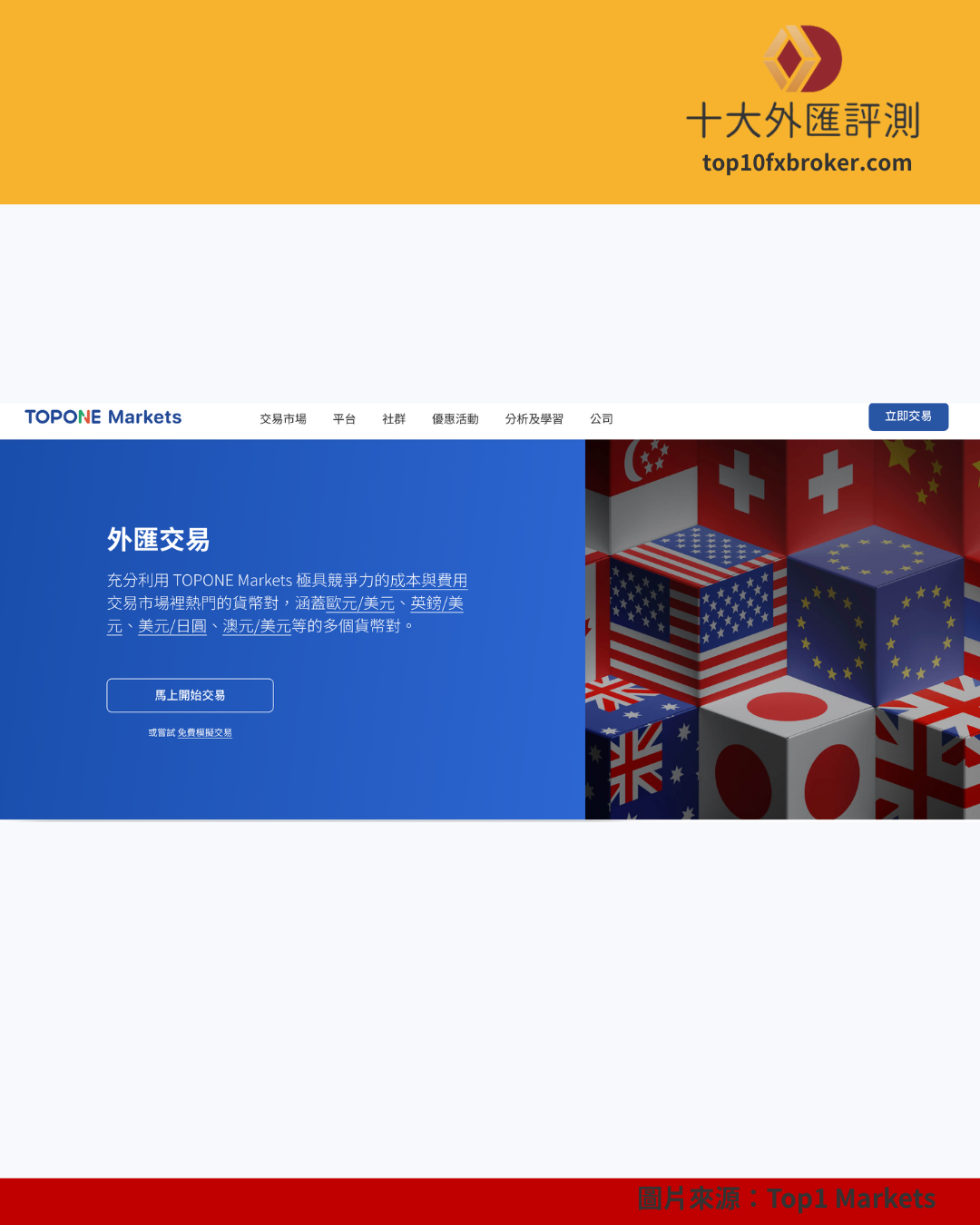Click the 十大外匯評測 diamond logo icon
Image resolution: width=980 pixels, height=1225 pixels.
[x=802, y=59]
